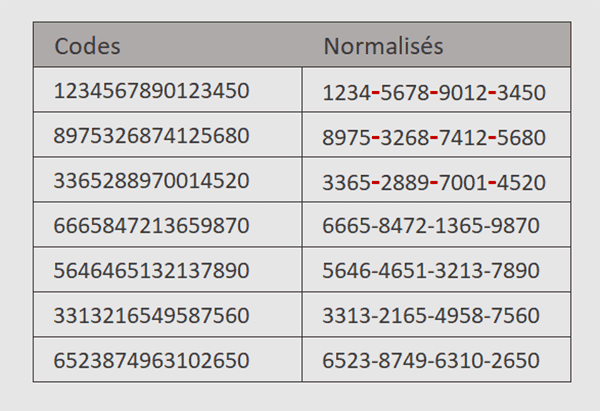Click the code cell 5646465132137890

pos(151,271)
